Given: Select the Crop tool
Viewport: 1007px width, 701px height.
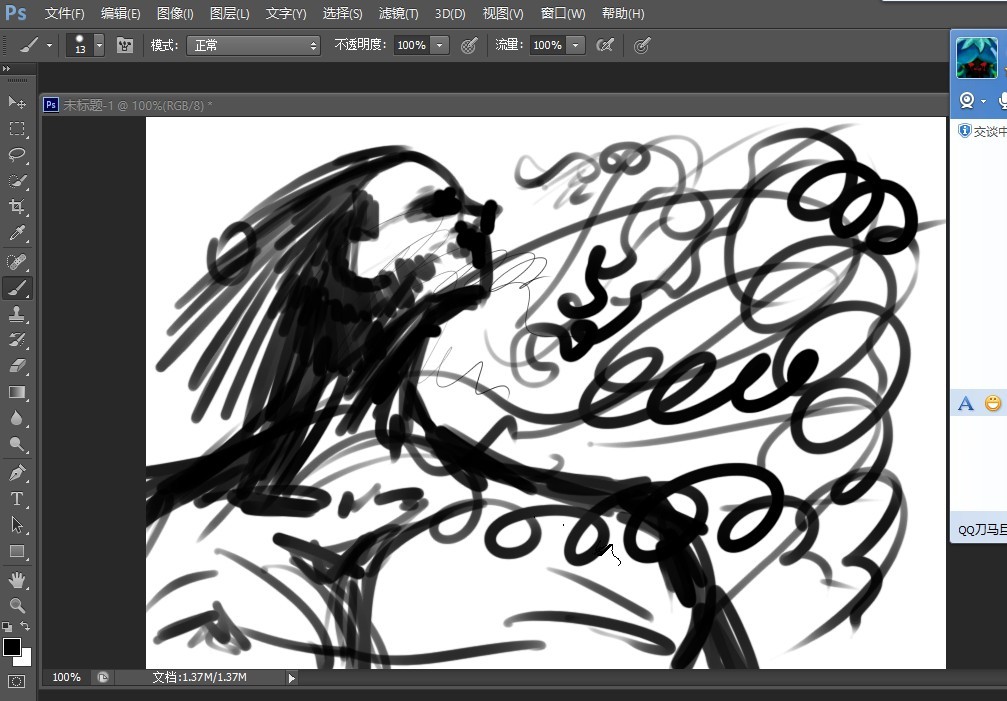Looking at the screenshot, I should point(17,207).
